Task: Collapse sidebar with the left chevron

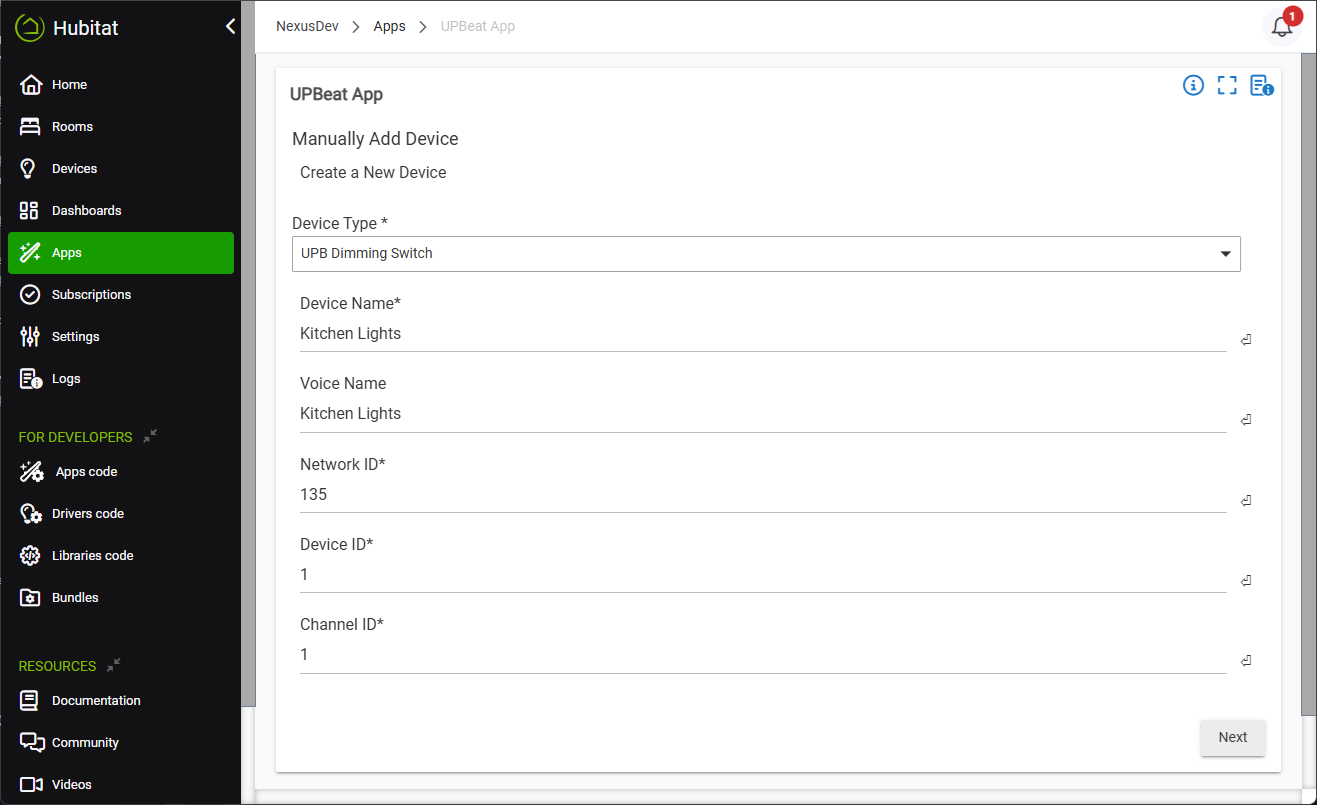Action: point(230,27)
